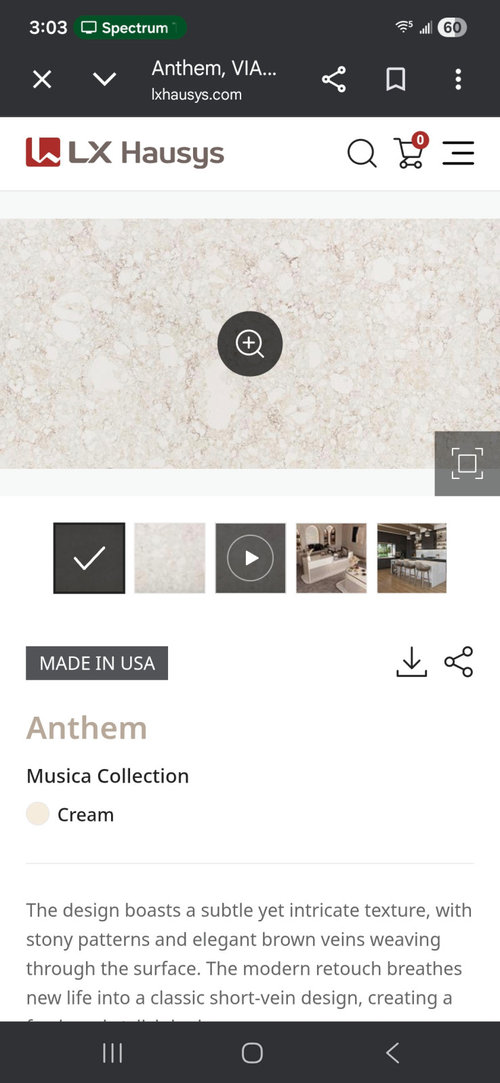
Task: Select the second cream texture thumbnail
Action: 170,558
